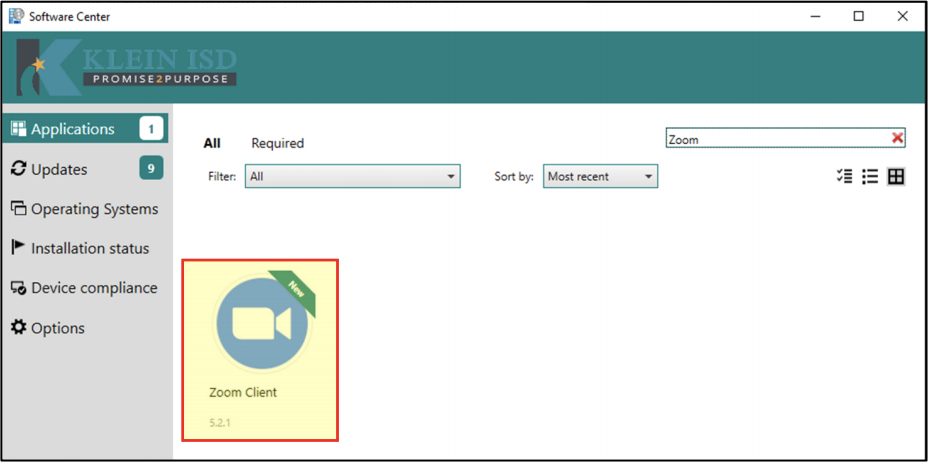Switch to list view
Image resolution: width=928 pixels, height=464 pixels.
click(x=870, y=176)
